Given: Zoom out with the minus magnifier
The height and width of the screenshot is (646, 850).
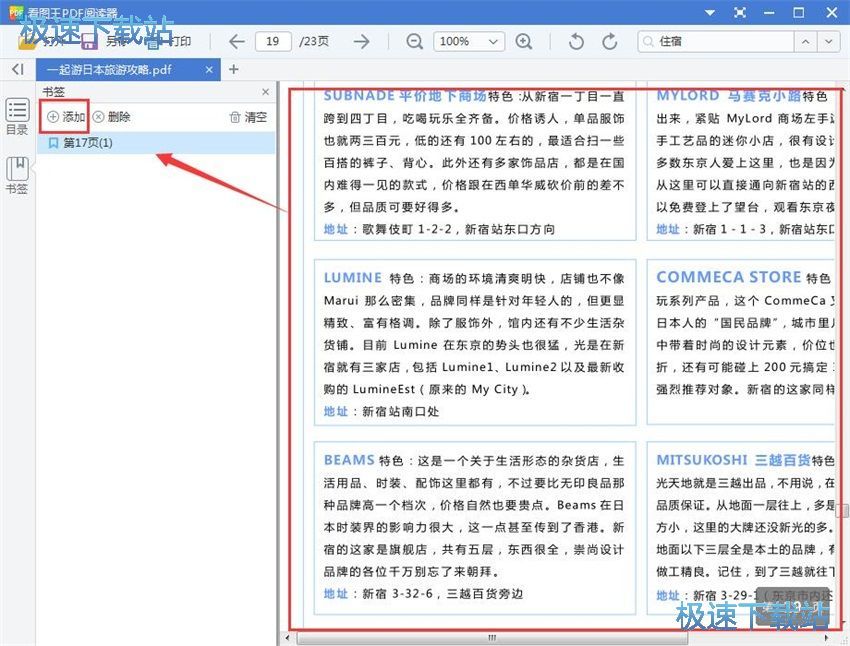Looking at the screenshot, I should (x=414, y=41).
